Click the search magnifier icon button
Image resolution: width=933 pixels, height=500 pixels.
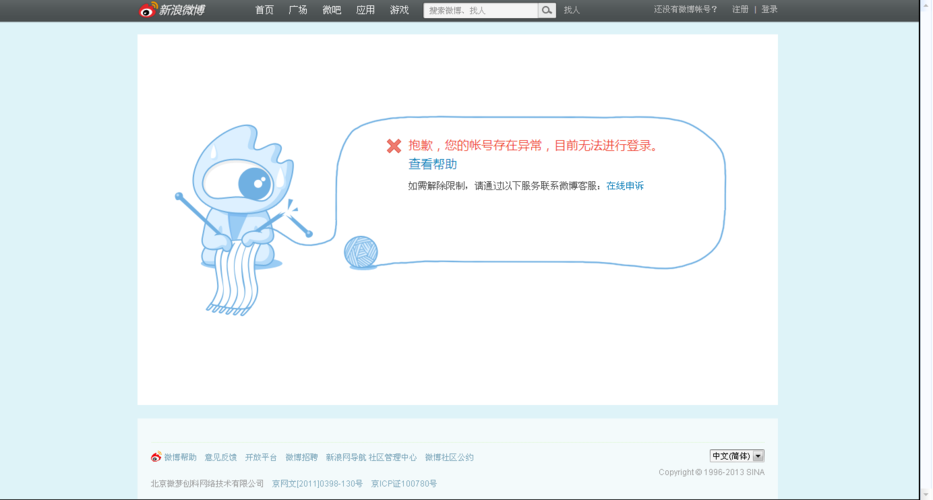pyautogui.click(x=547, y=10)
